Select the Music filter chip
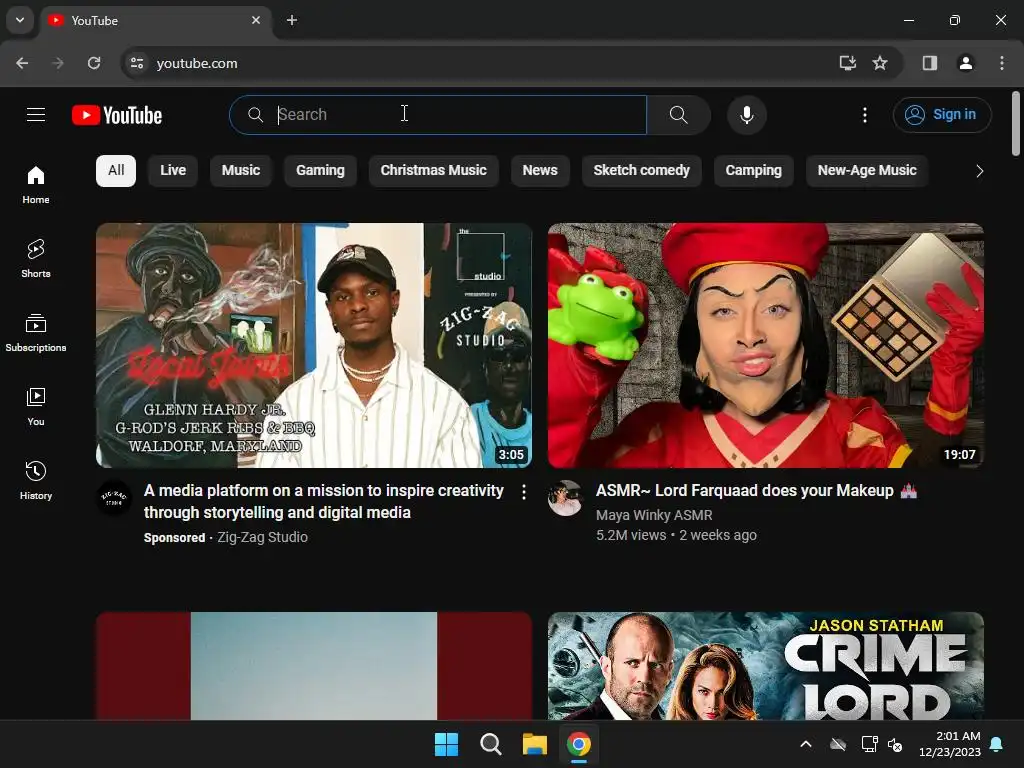Viewport: 1024px width, 768px height. [240, 170]
